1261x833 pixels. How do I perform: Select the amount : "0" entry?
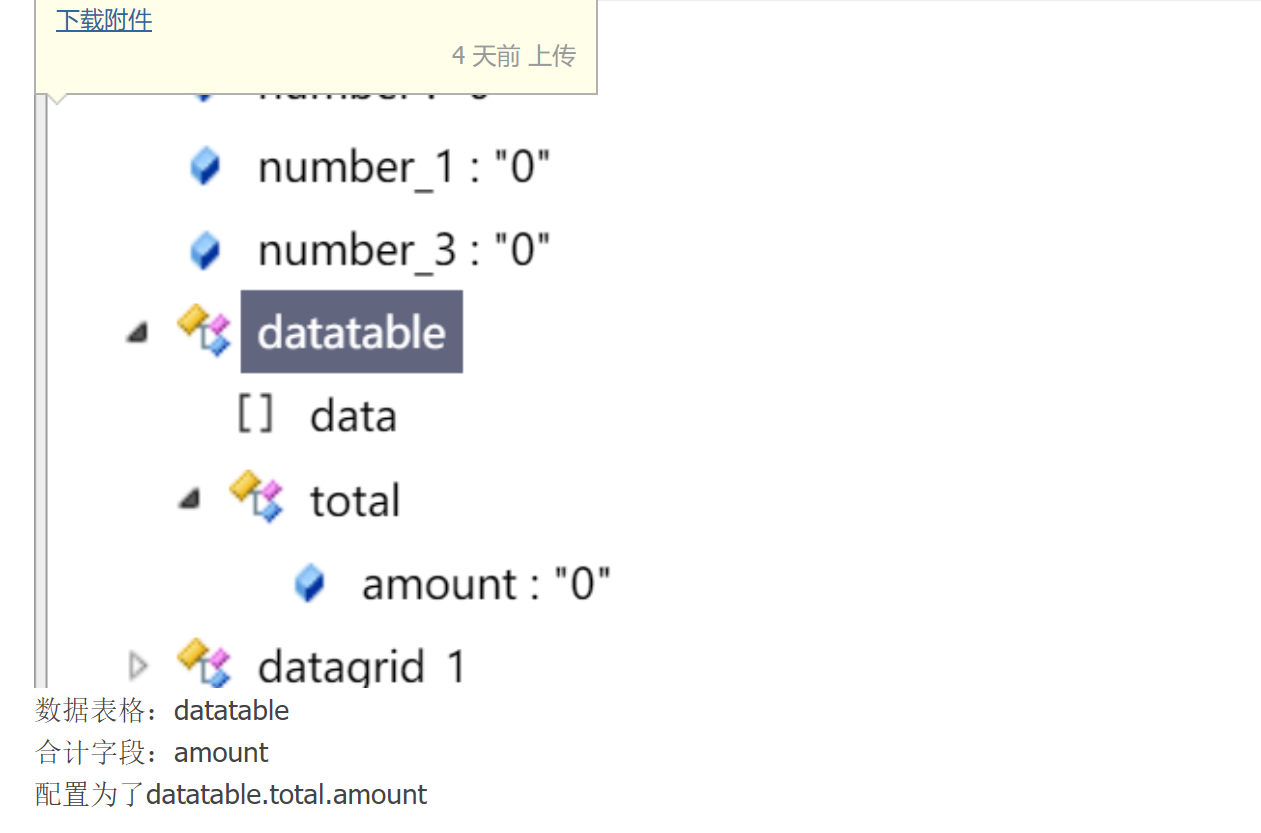[486, 584]
